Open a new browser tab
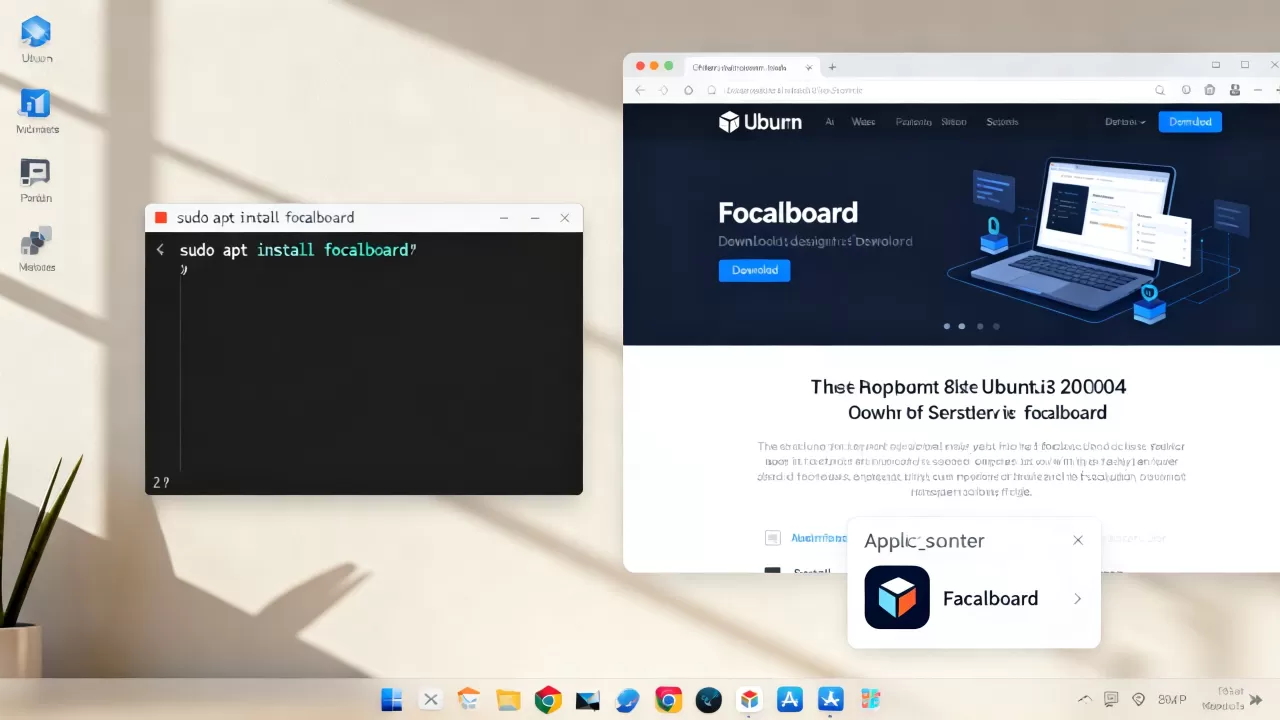 point(832,67)
